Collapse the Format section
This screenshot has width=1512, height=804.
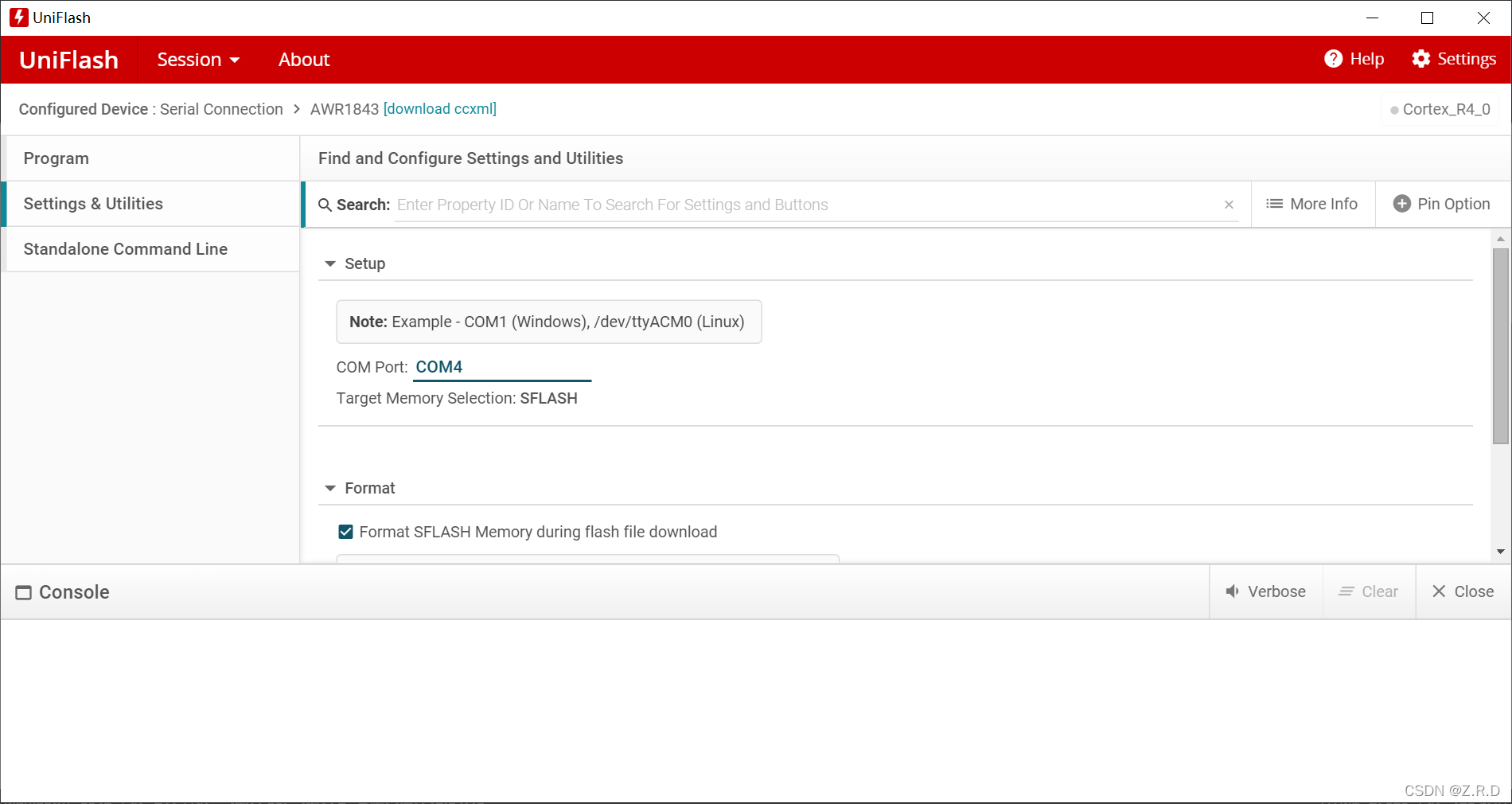point(330,488)
